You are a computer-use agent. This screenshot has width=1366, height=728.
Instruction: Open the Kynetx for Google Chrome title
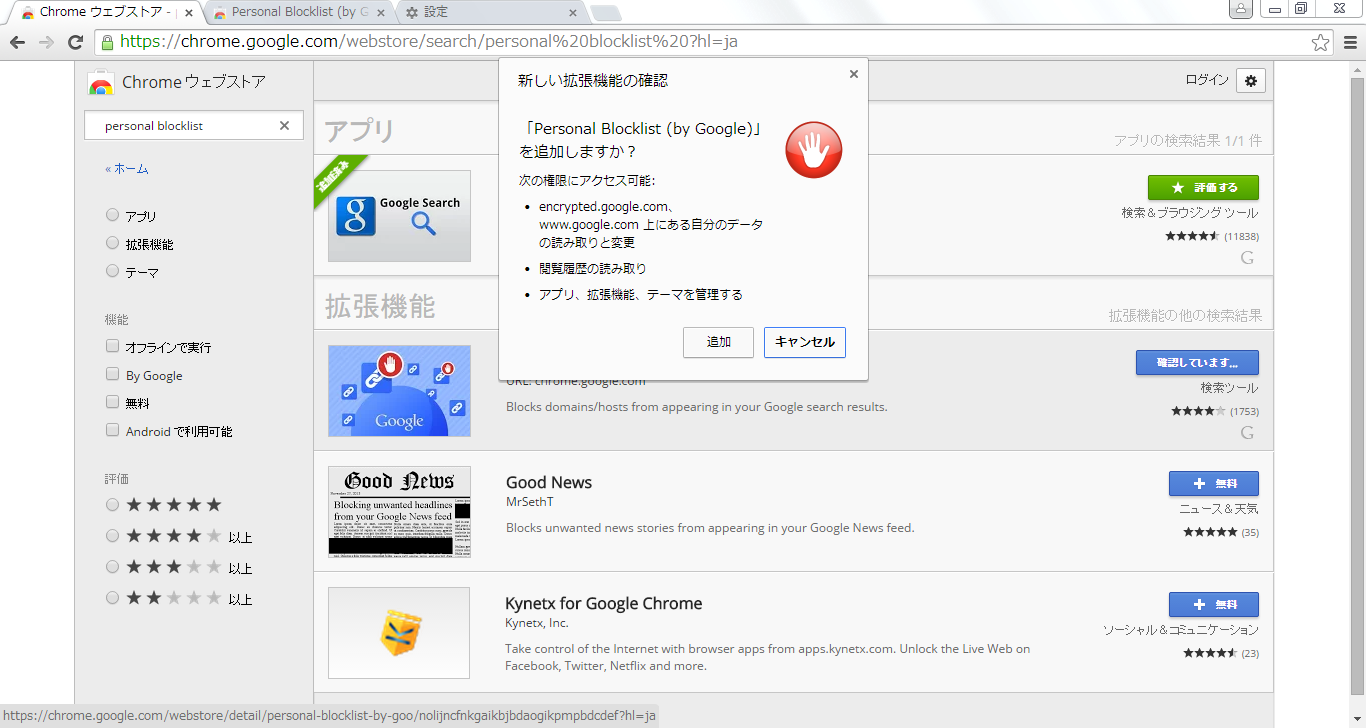coord(604,603)
